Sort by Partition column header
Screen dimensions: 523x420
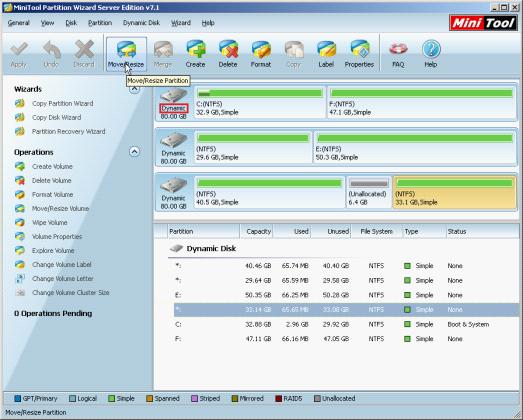(203, 231)
